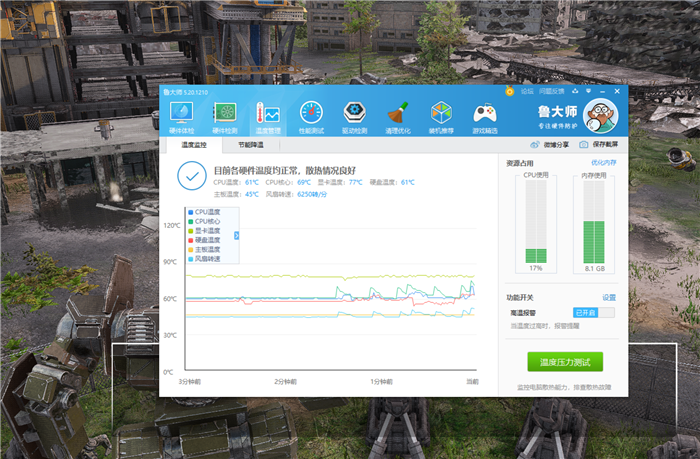
Task: Click the skin/theme icon in title bar
Action: tap(575, 91)
